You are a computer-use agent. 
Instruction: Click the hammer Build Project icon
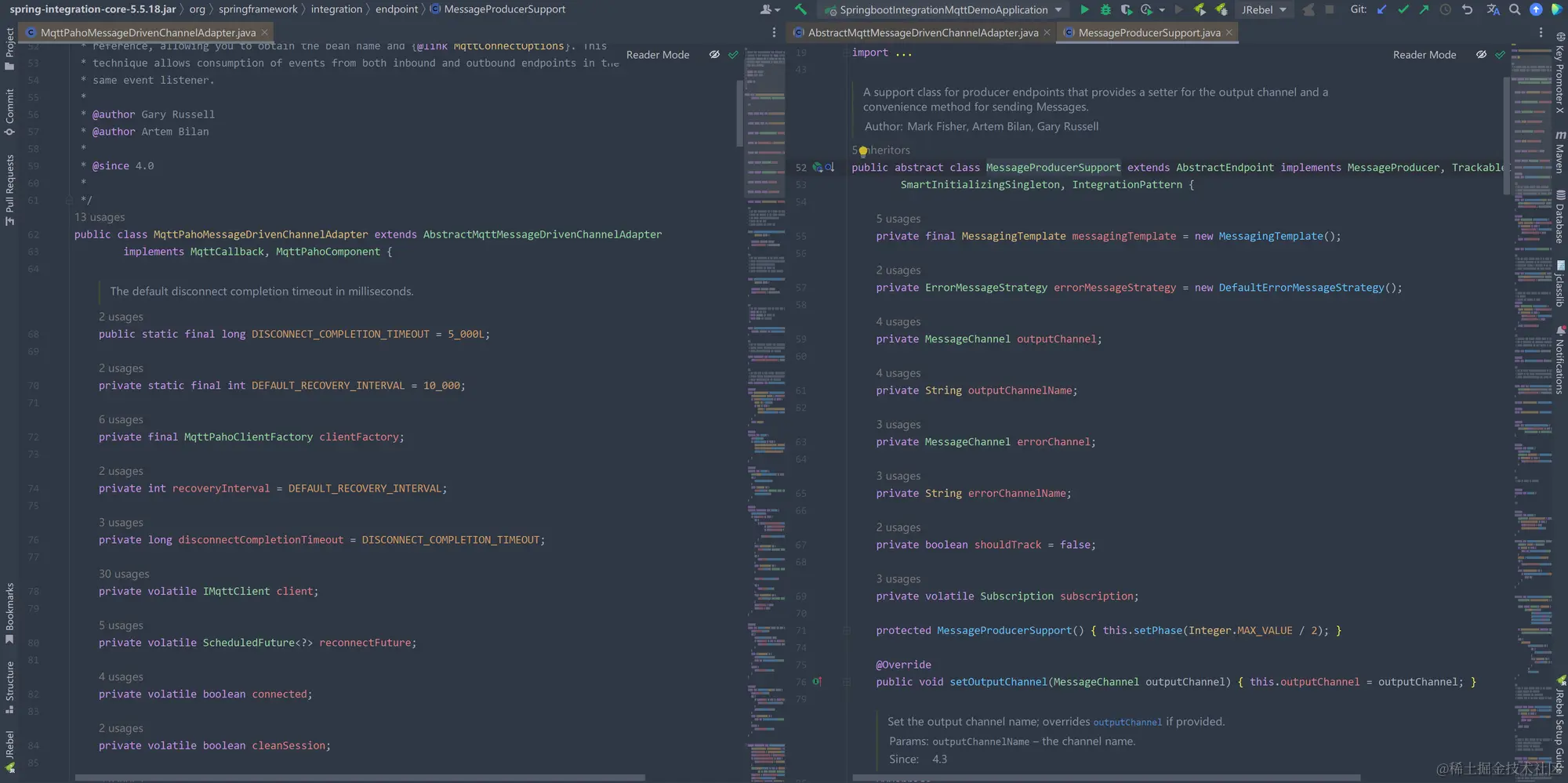800,9
